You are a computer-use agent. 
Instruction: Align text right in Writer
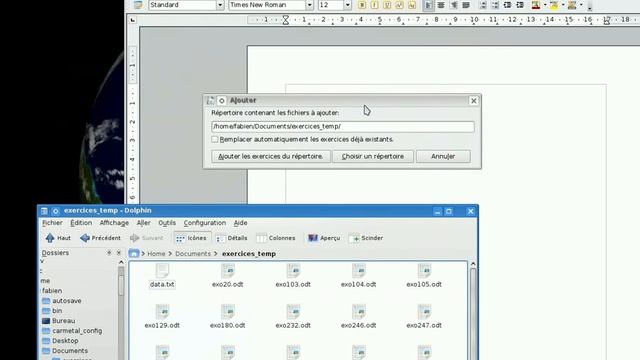coord(453,5)
